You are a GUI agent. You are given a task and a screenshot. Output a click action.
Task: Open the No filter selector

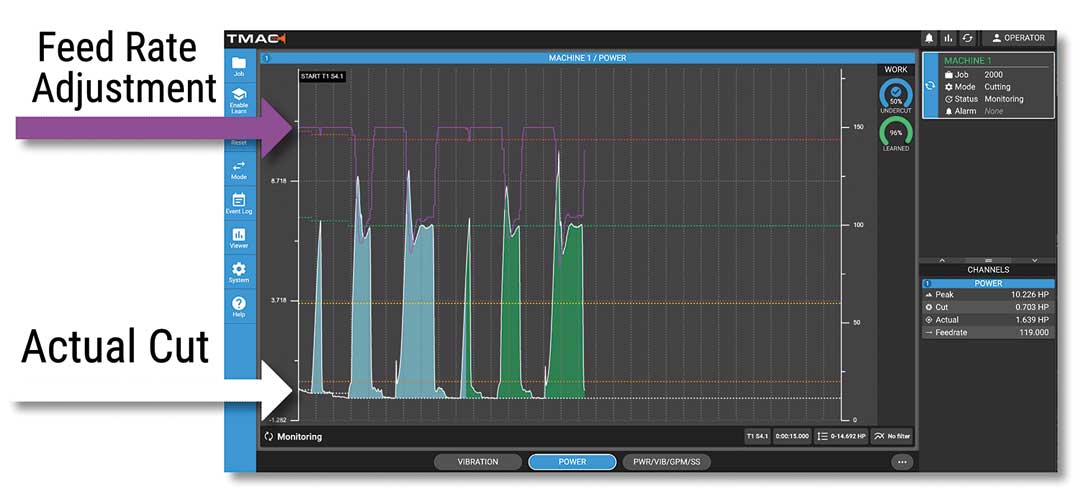[x=891, y=437]
